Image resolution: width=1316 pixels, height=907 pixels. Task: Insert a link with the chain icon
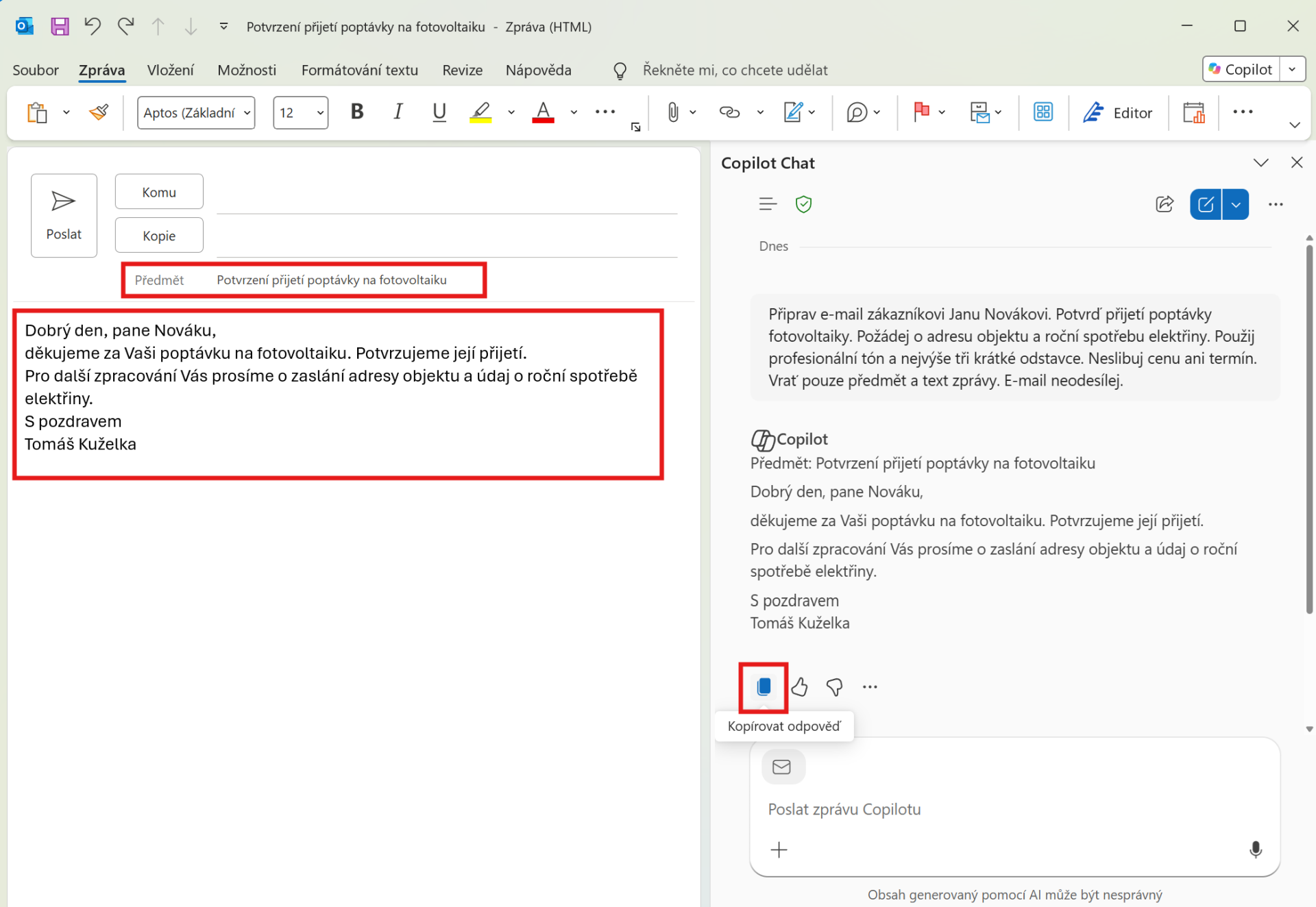[729, 112]
